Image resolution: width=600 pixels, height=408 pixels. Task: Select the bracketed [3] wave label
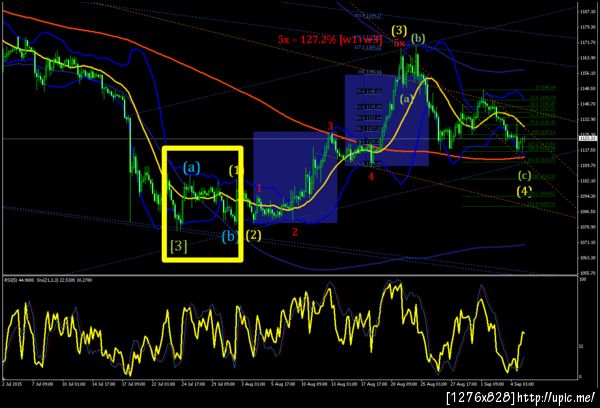179,246
